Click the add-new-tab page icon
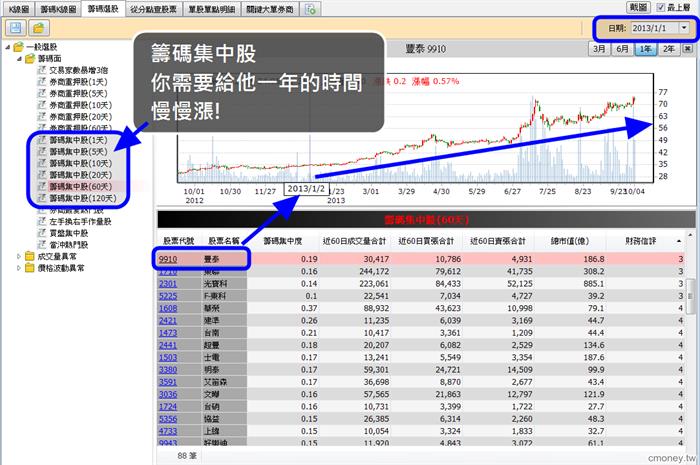This screenshot has height=465, width=700. point(310,9)
